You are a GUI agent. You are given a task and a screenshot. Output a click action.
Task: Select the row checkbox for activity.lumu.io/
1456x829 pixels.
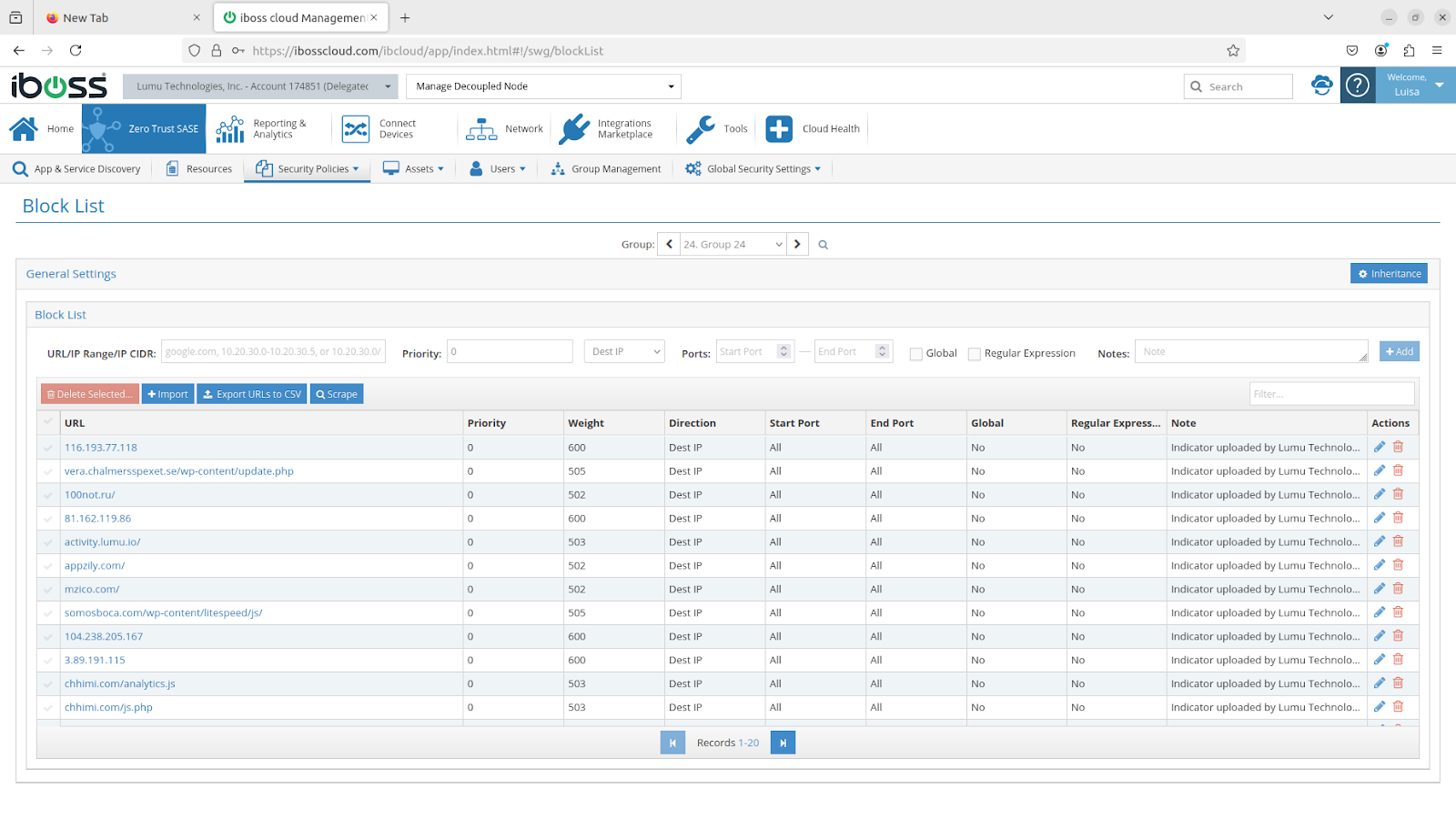tap(48, 542)
